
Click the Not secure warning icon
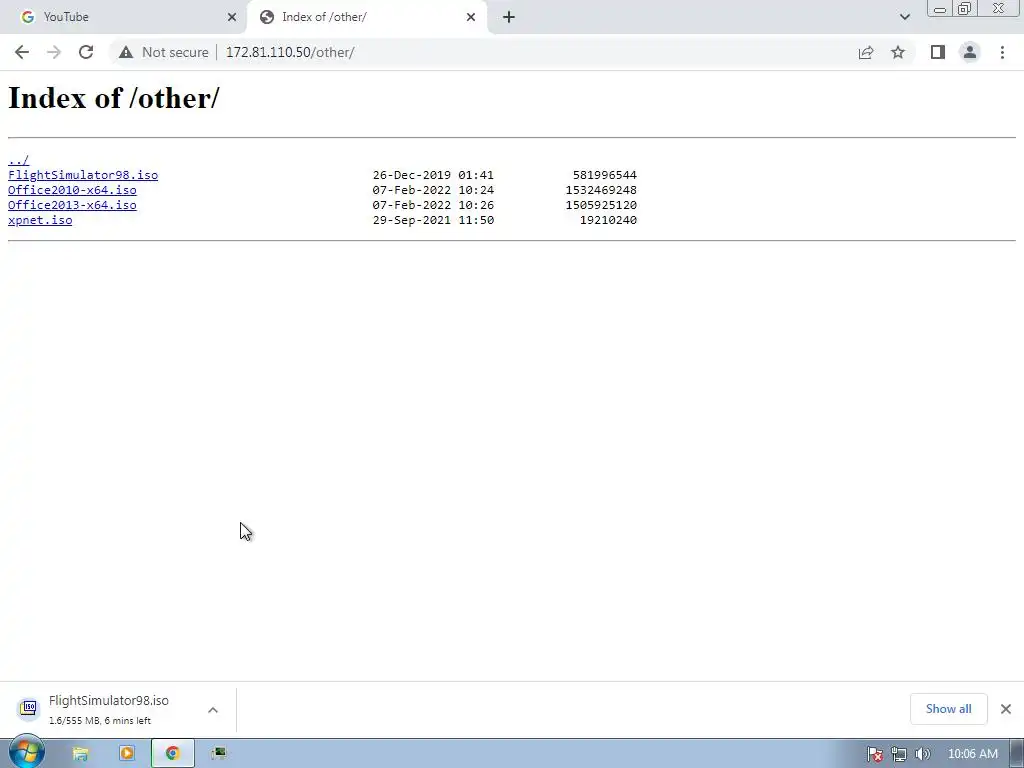pyautogui.click(x=126, y=52)
